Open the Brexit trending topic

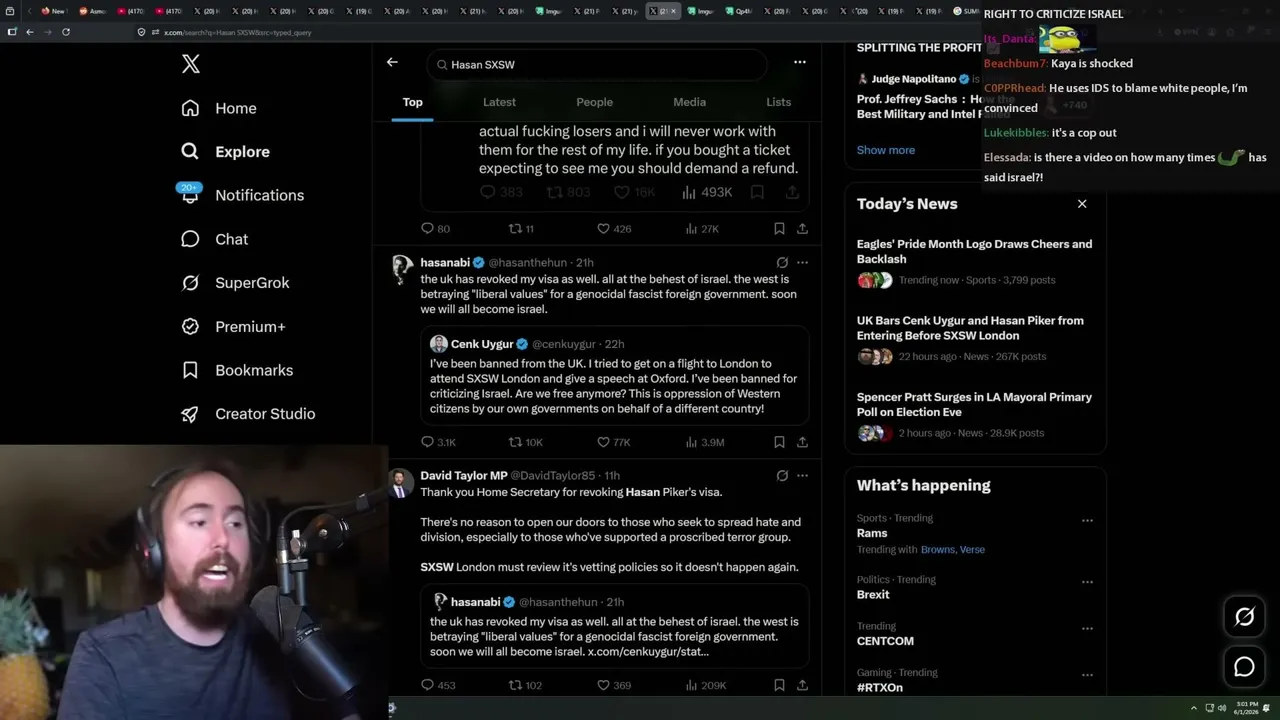click(873, 595)
